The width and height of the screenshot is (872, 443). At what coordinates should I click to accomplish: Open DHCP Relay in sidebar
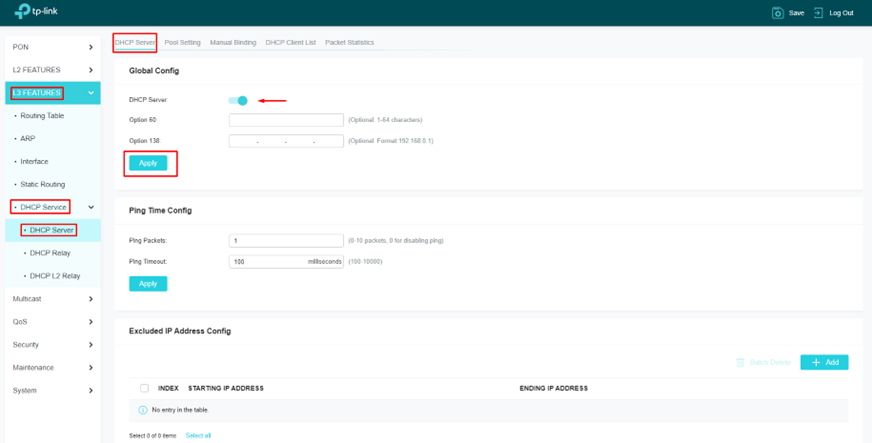click(50, 253)
